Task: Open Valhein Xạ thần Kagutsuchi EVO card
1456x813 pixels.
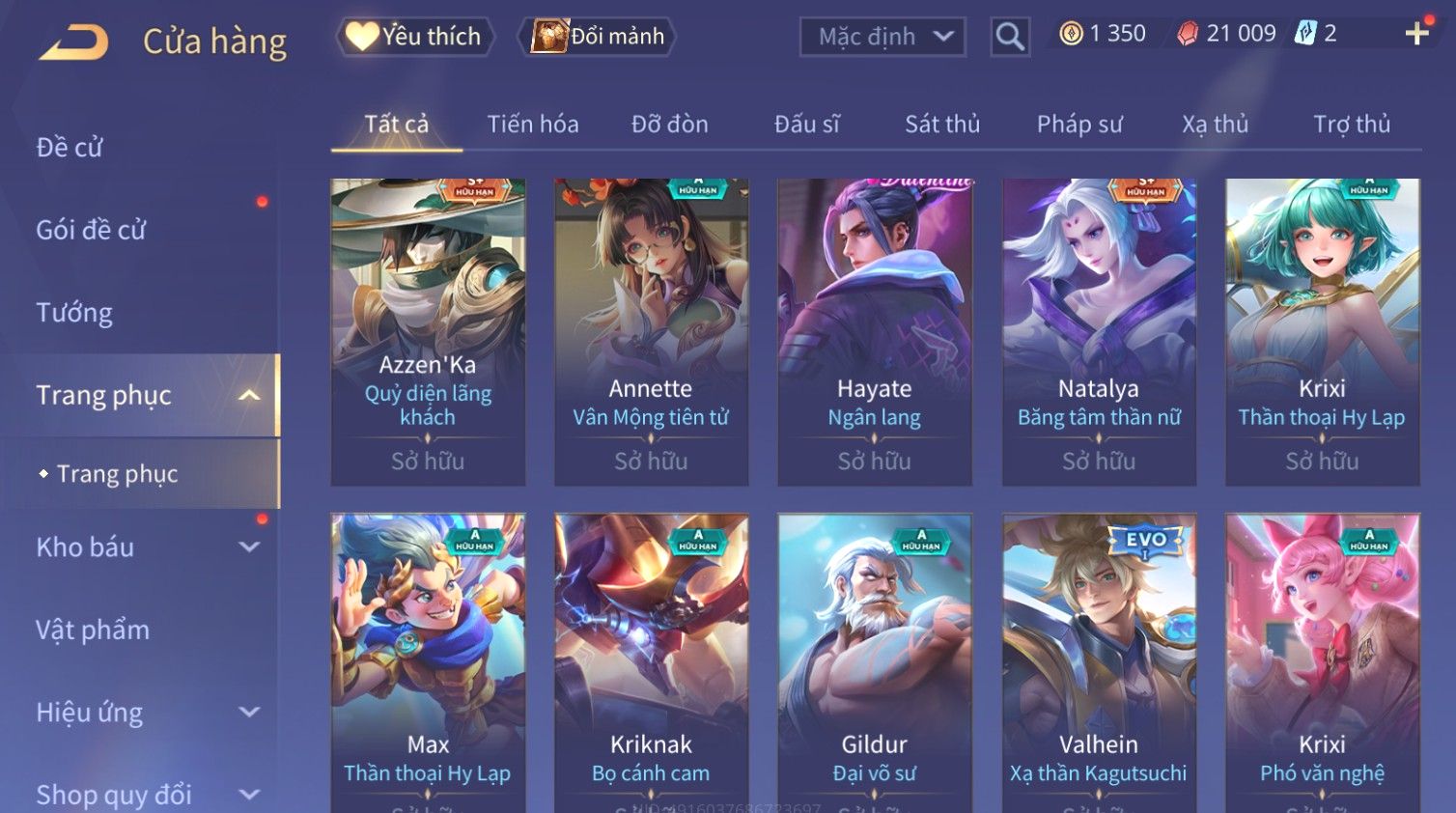Action: click(1099, 662)
